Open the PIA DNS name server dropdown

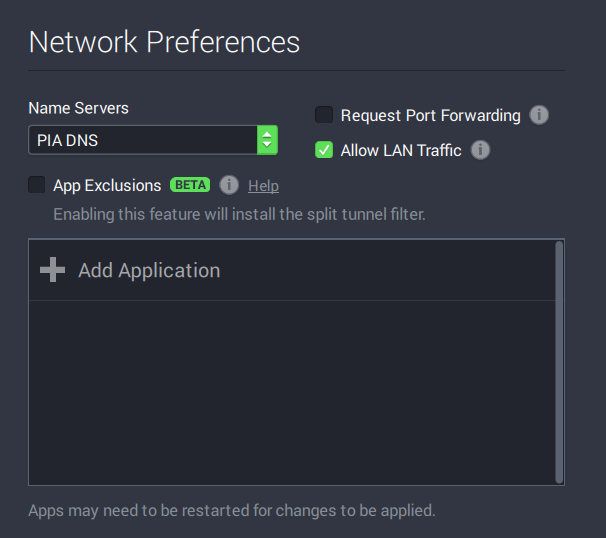point(142,140)
